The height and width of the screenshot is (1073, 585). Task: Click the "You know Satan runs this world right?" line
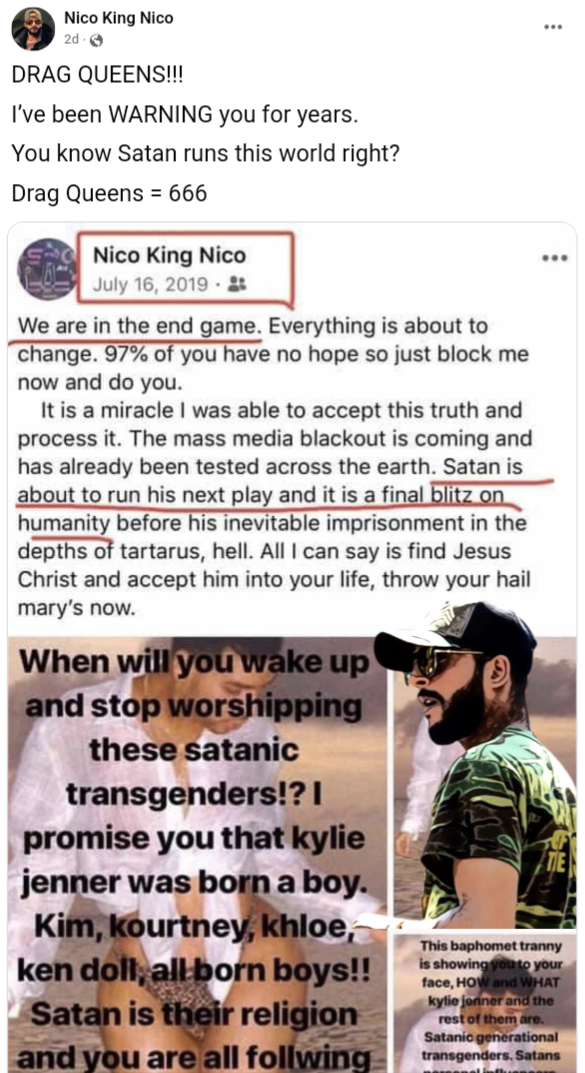click(205, 154)
